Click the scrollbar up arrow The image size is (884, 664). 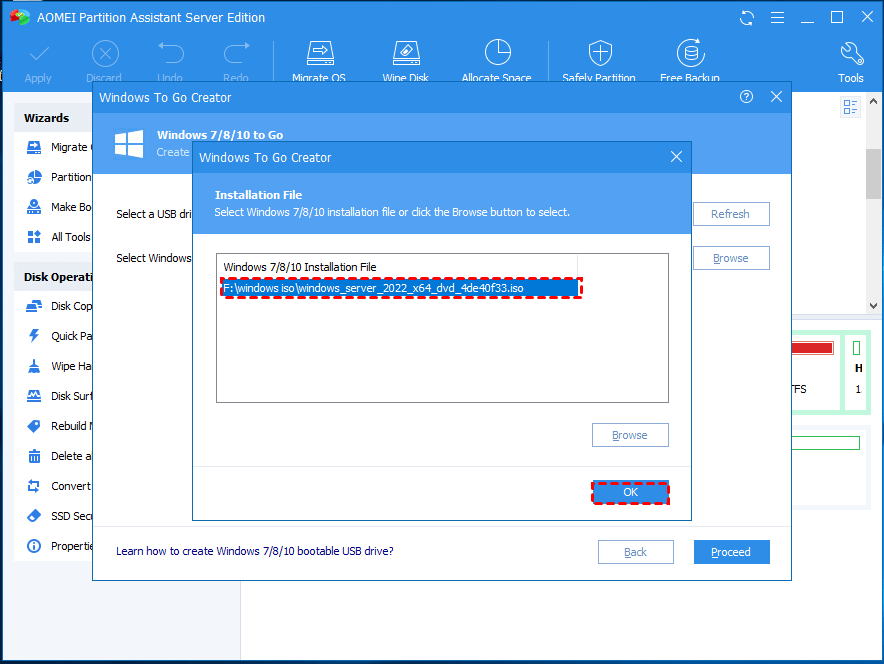[873, 101]
